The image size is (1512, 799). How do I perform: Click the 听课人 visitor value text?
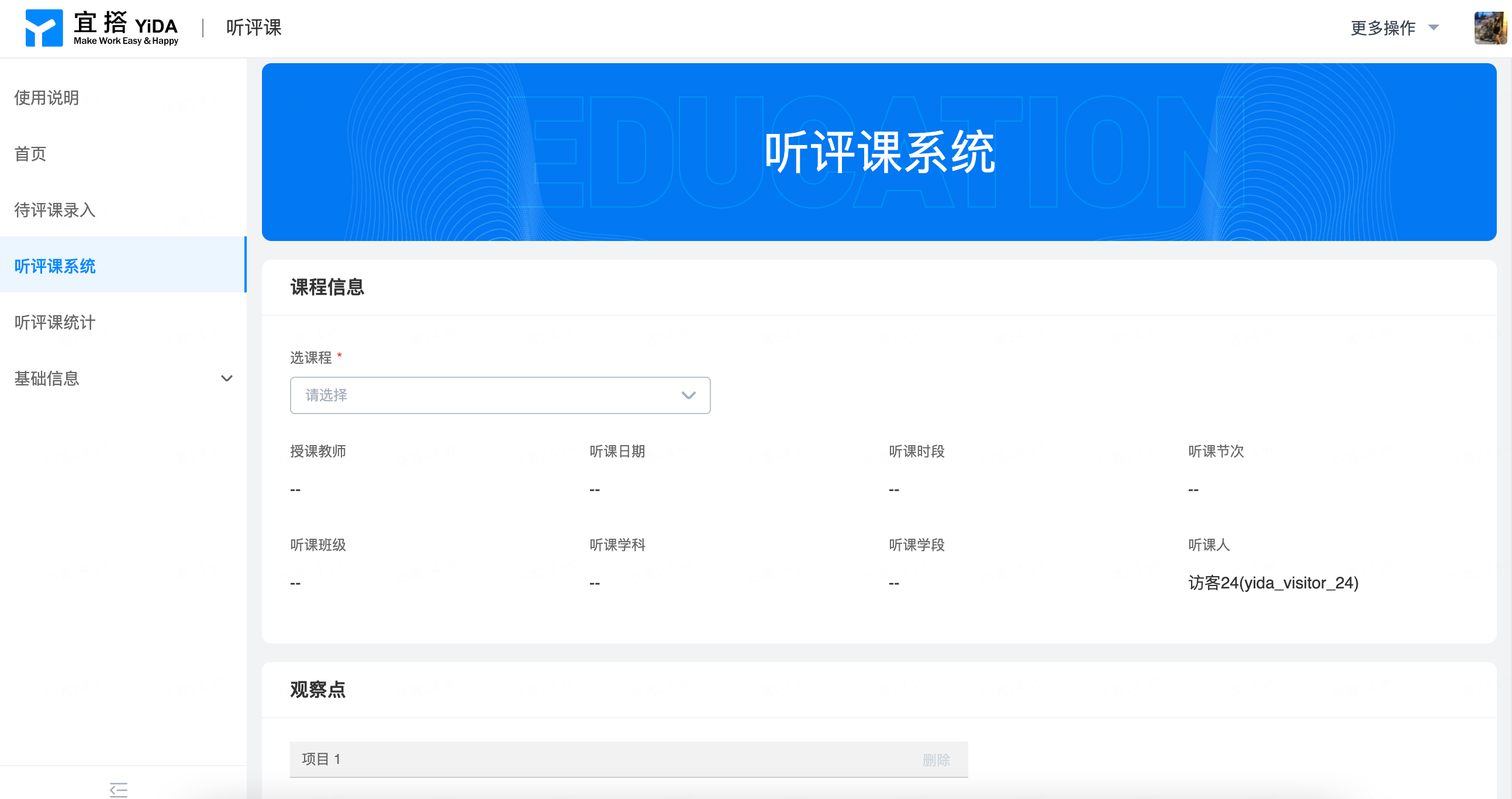tap(1273, 583)
